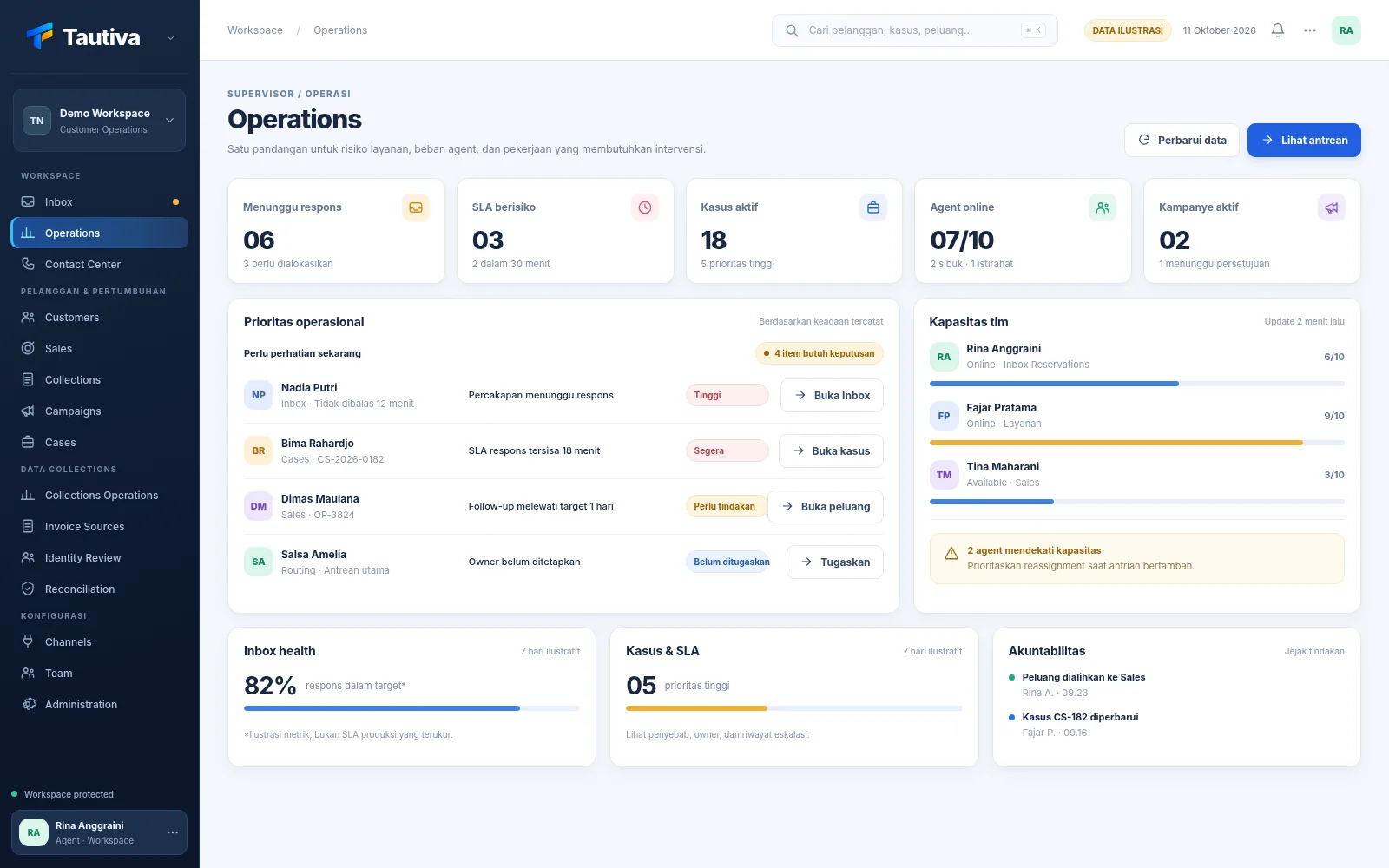Click the inbox icon on Menunggu respons card
This screenshot has height=868, width=1389.
click(x=416, y=207)
